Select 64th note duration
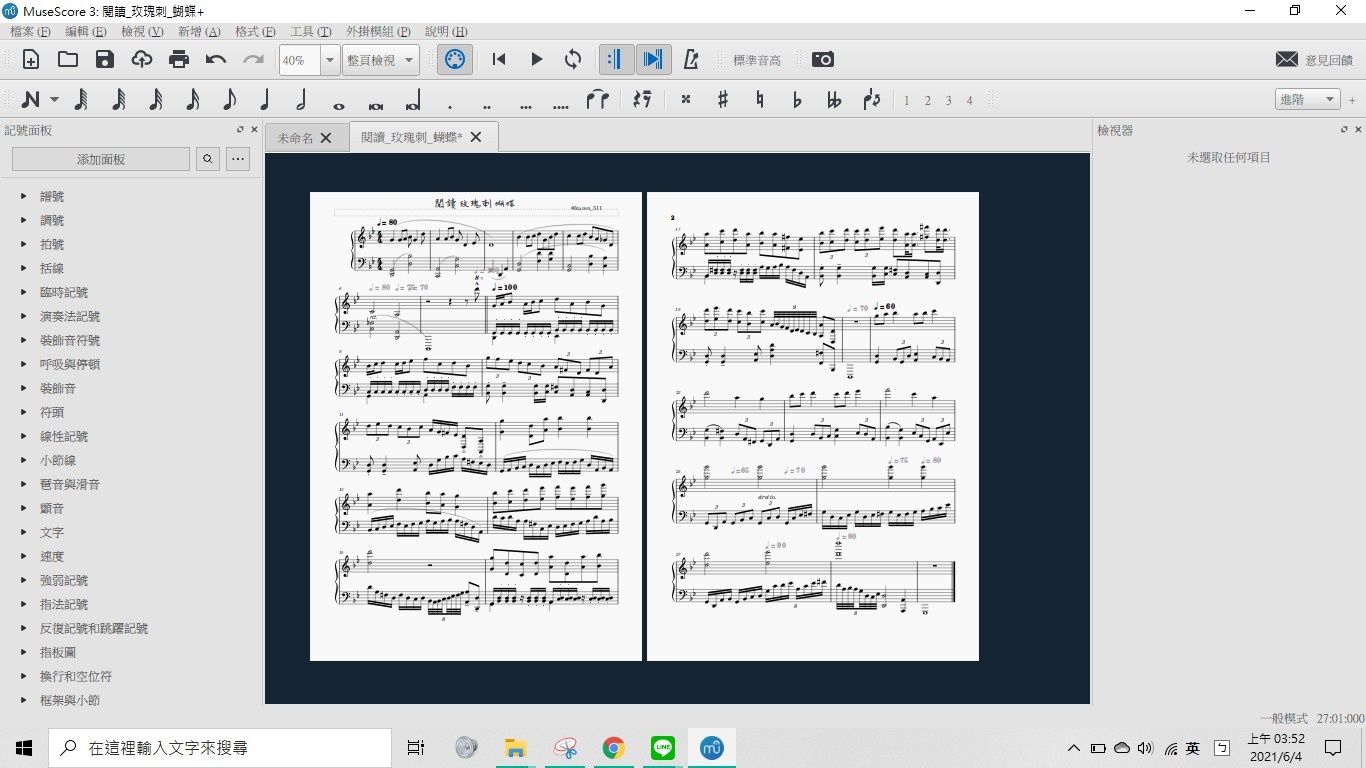This screenshot has height=768, width=1366. [x=118, y=100]
